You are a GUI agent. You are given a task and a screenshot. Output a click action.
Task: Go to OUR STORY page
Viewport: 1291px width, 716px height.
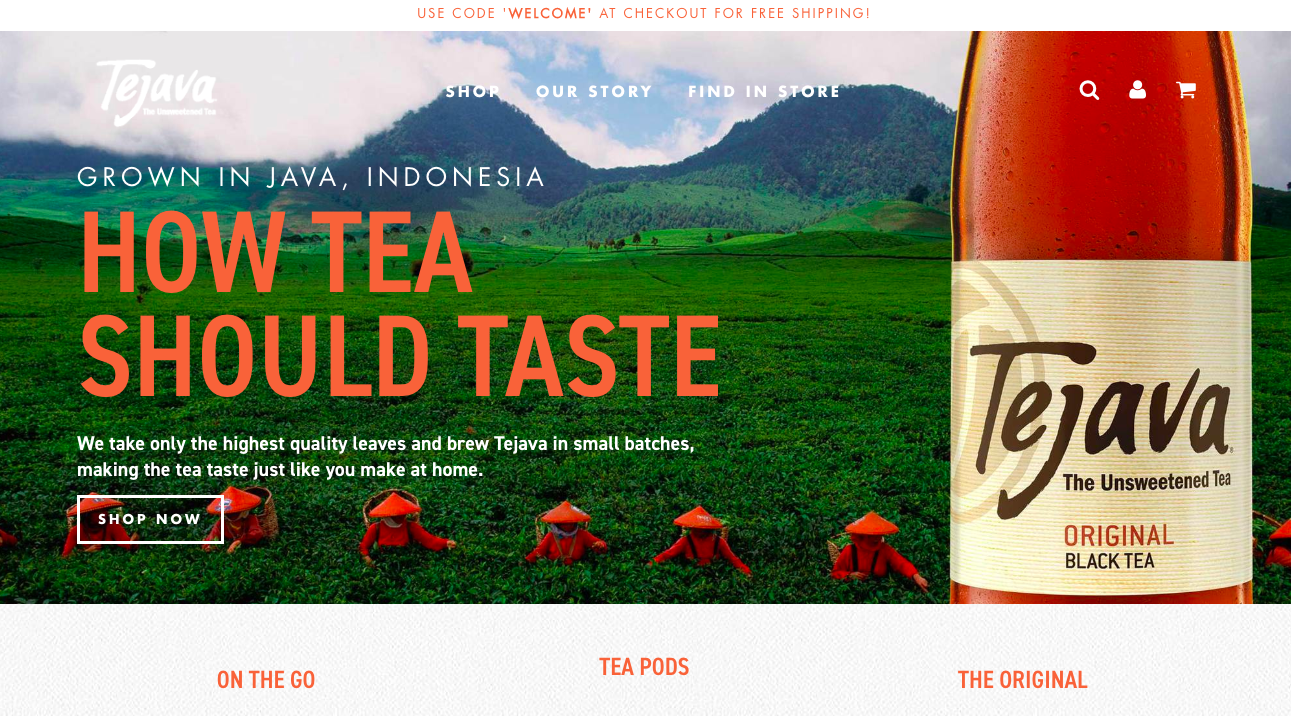click(x=594, y=92)
